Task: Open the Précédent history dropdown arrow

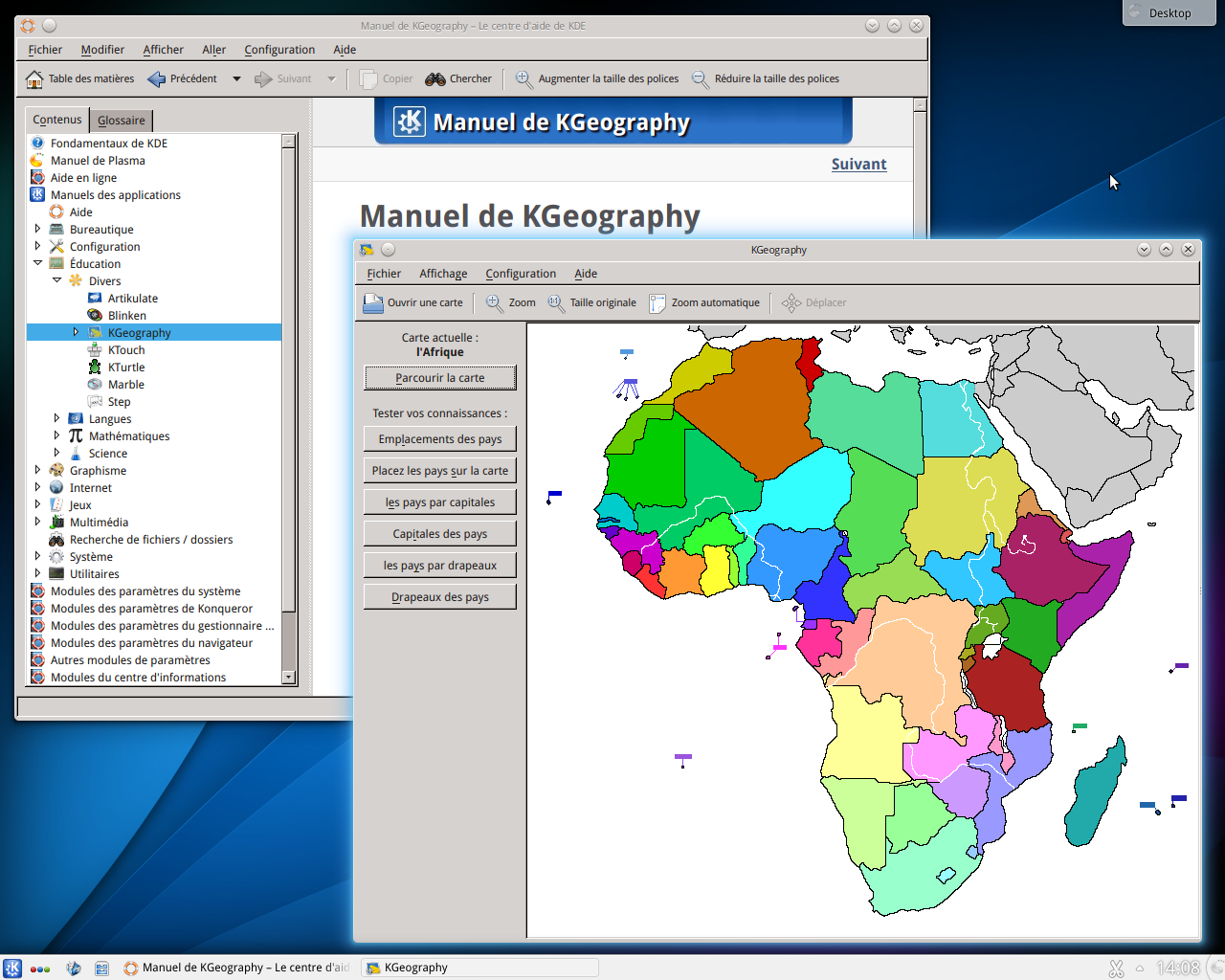Action: 236,79
